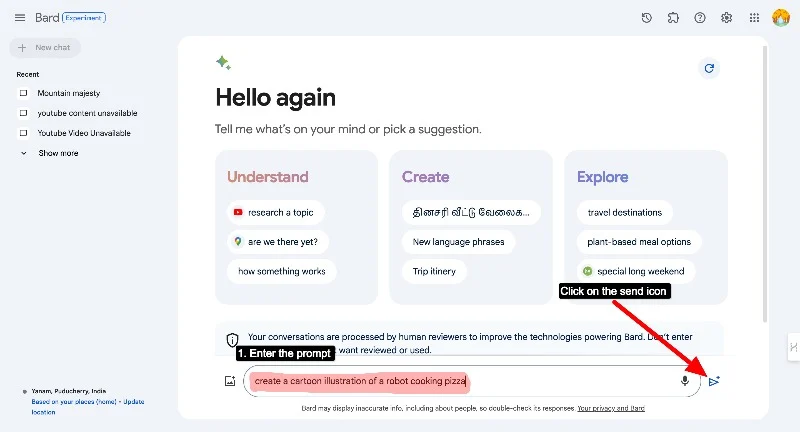
Task: Refresh suggestions with the reload icon
Action: [x=709, y=68]
